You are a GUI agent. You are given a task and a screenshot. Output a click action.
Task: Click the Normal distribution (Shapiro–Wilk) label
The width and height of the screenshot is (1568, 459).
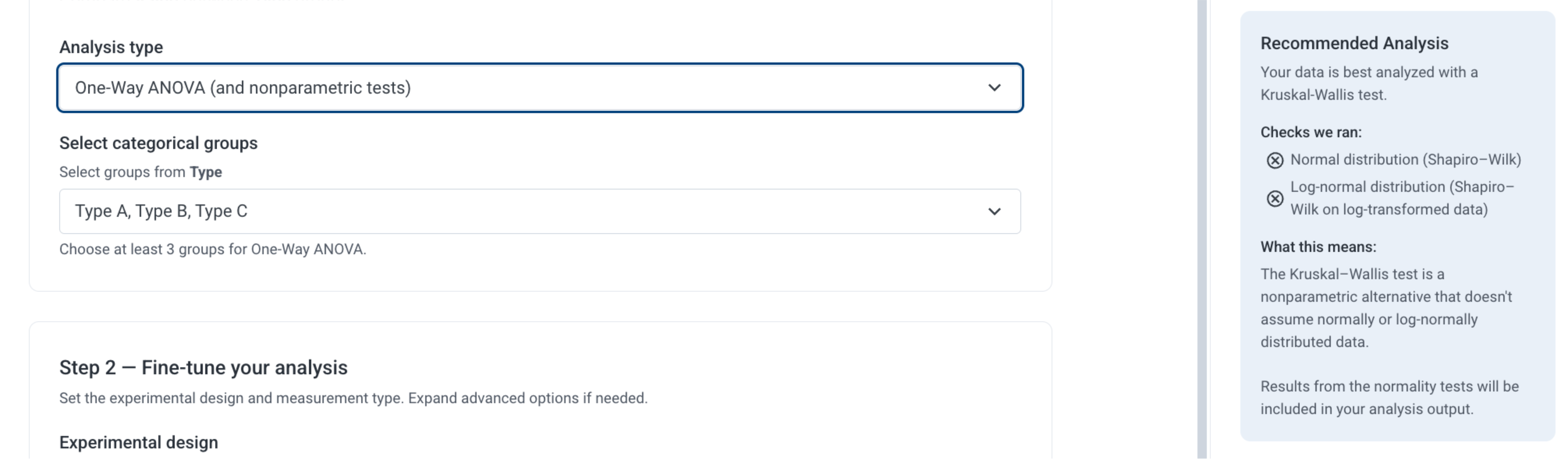(1405, 160)
